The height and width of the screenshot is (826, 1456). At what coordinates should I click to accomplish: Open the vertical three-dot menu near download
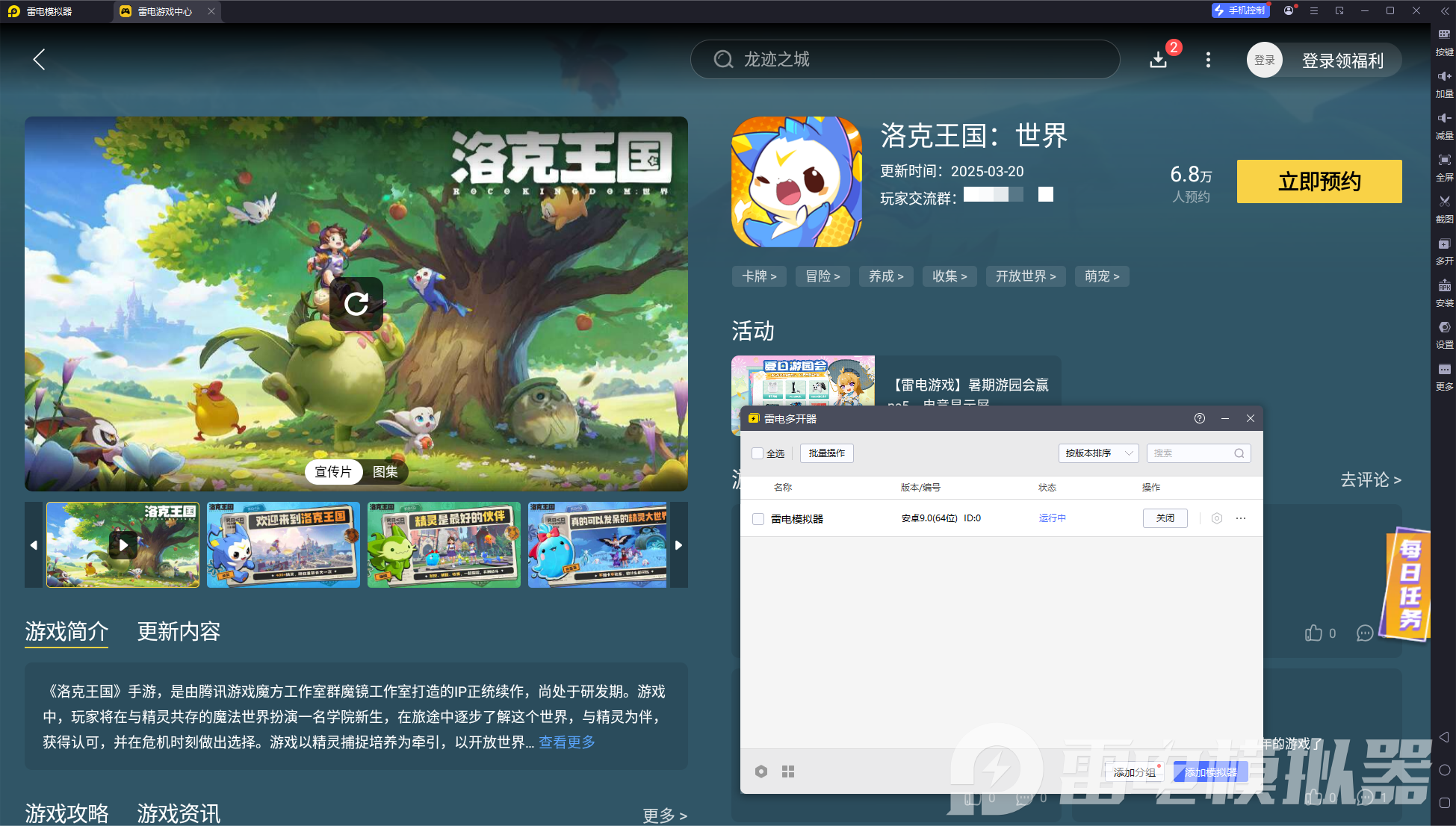(1208, 60)
